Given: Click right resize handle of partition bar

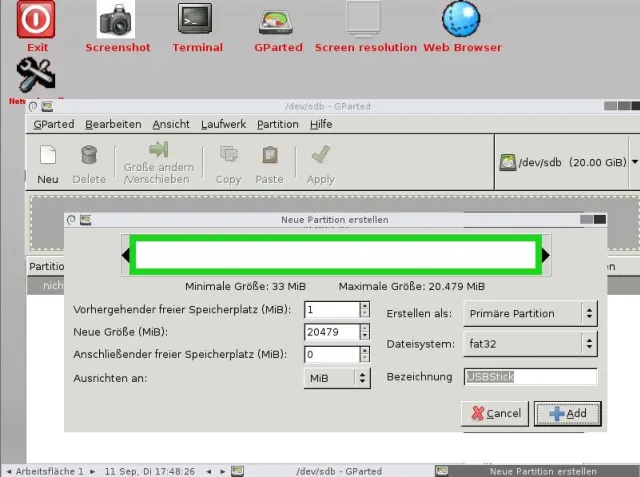Looking at the screenshot, I should point(546,255).
